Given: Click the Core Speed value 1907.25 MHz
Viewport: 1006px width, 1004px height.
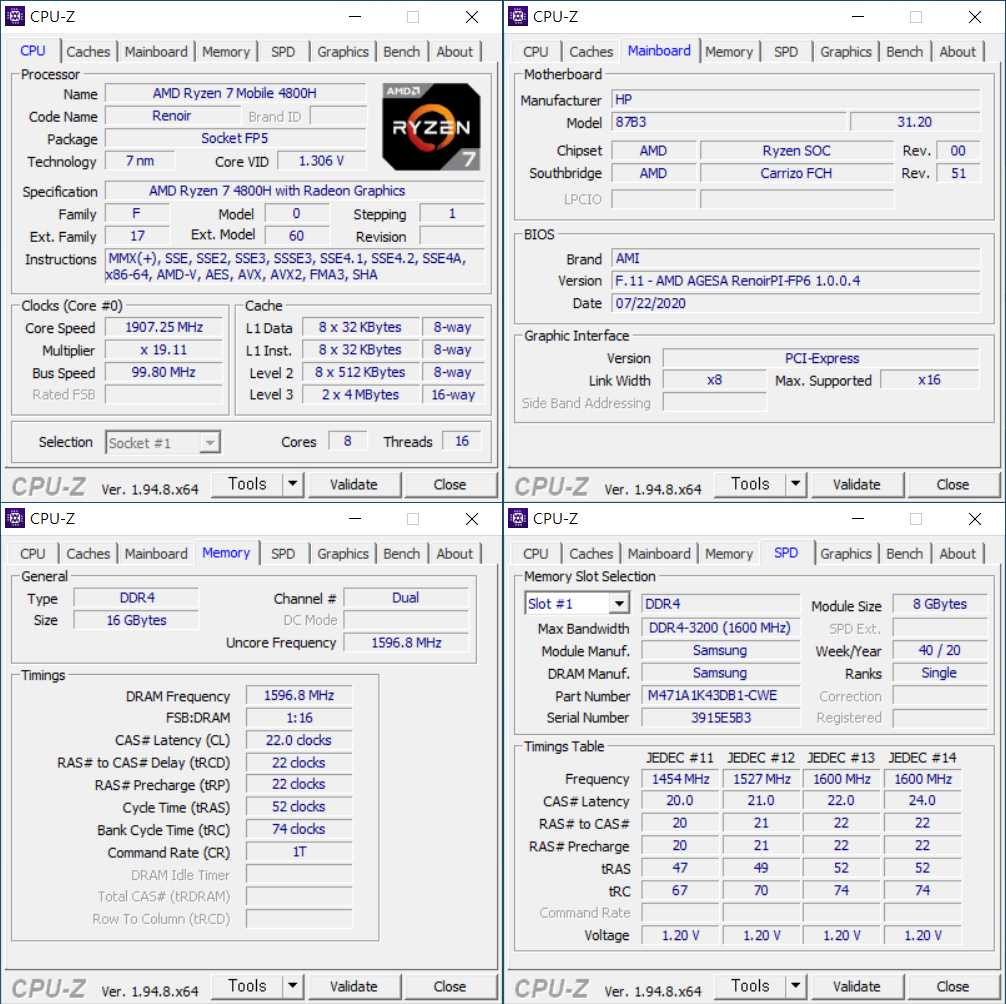Looking at the screenshot, I should [x=164, y=327].
